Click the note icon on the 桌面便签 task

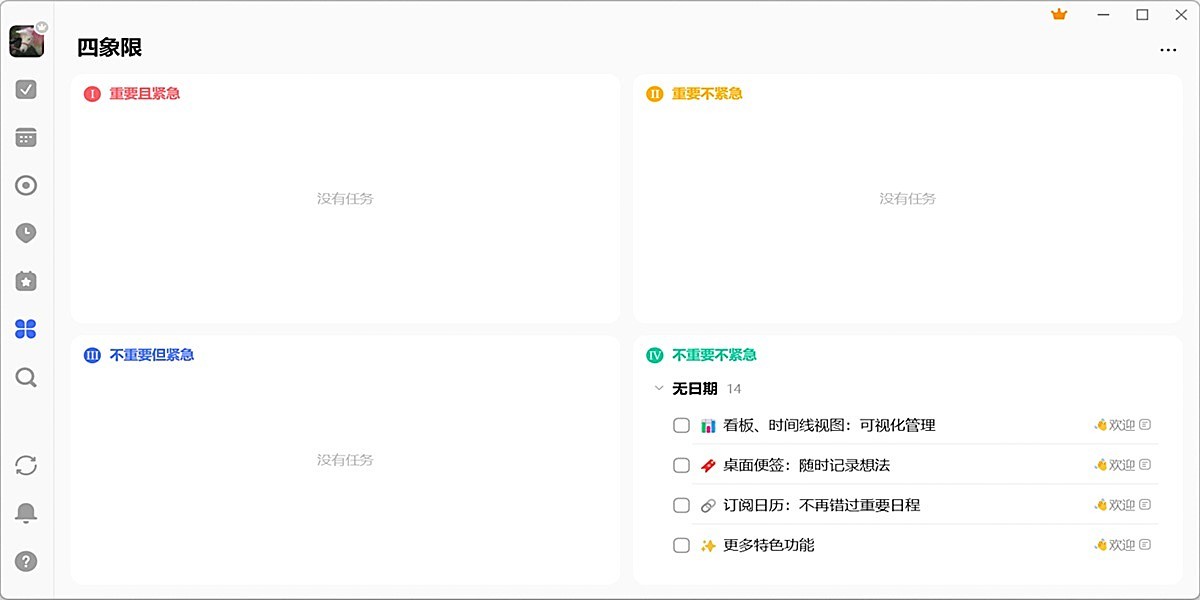point(1146,465)
